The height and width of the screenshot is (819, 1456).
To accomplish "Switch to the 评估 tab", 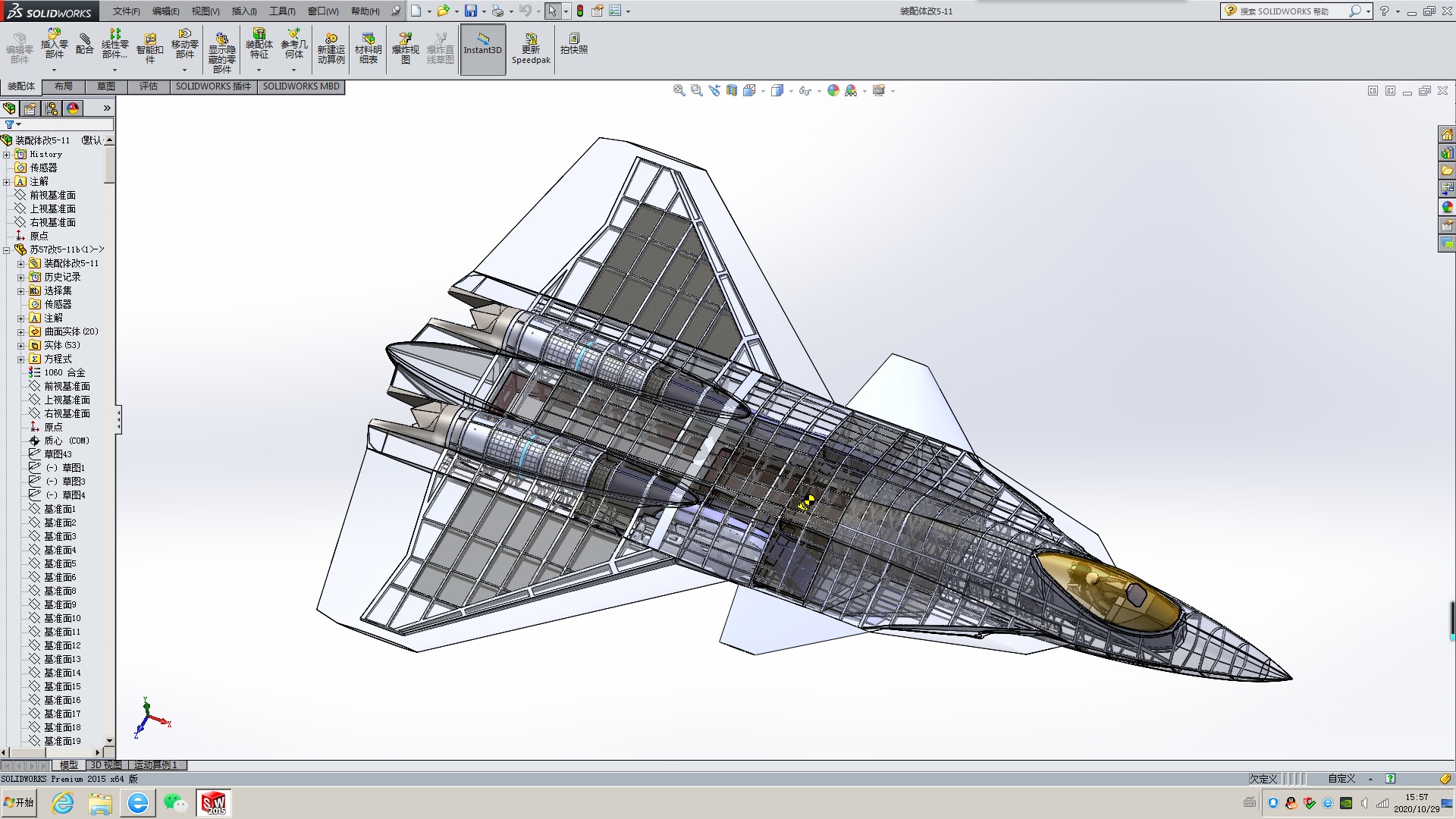I will click(149, 86).
